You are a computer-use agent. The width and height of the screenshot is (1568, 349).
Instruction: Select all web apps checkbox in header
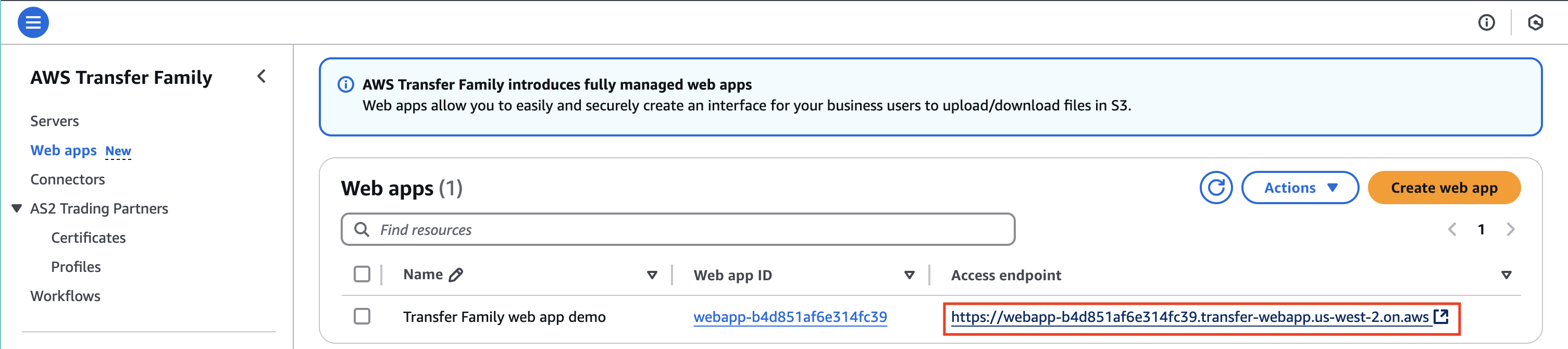(362, 275)
